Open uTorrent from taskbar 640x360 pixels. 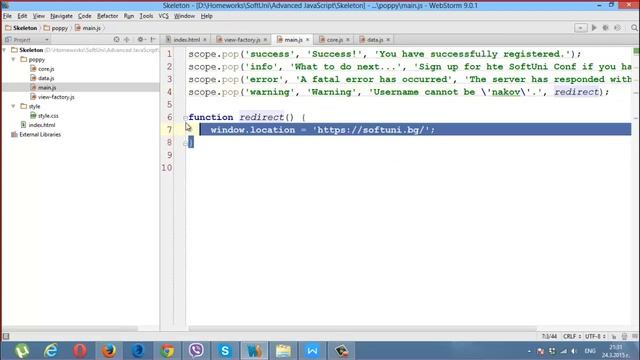[x=22, y=351]
